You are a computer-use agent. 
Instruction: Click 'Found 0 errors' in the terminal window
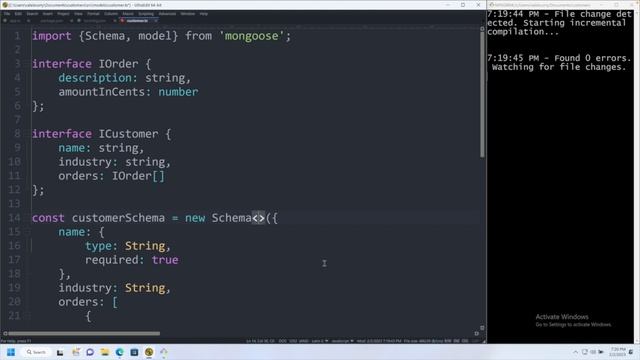593,58
